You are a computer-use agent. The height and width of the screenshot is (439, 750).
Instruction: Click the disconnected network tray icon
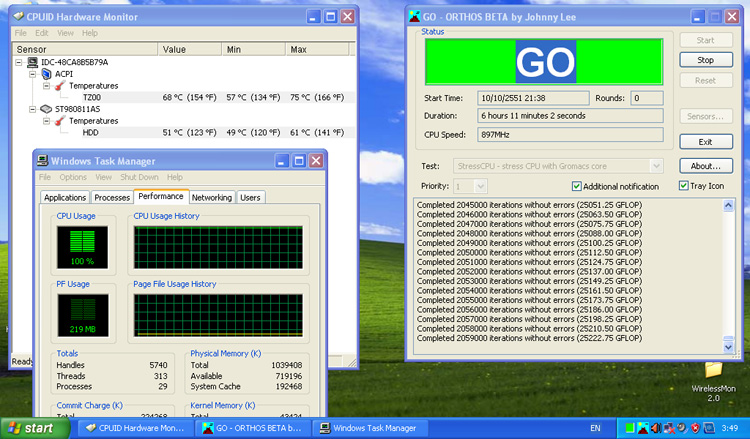[669, 428]
